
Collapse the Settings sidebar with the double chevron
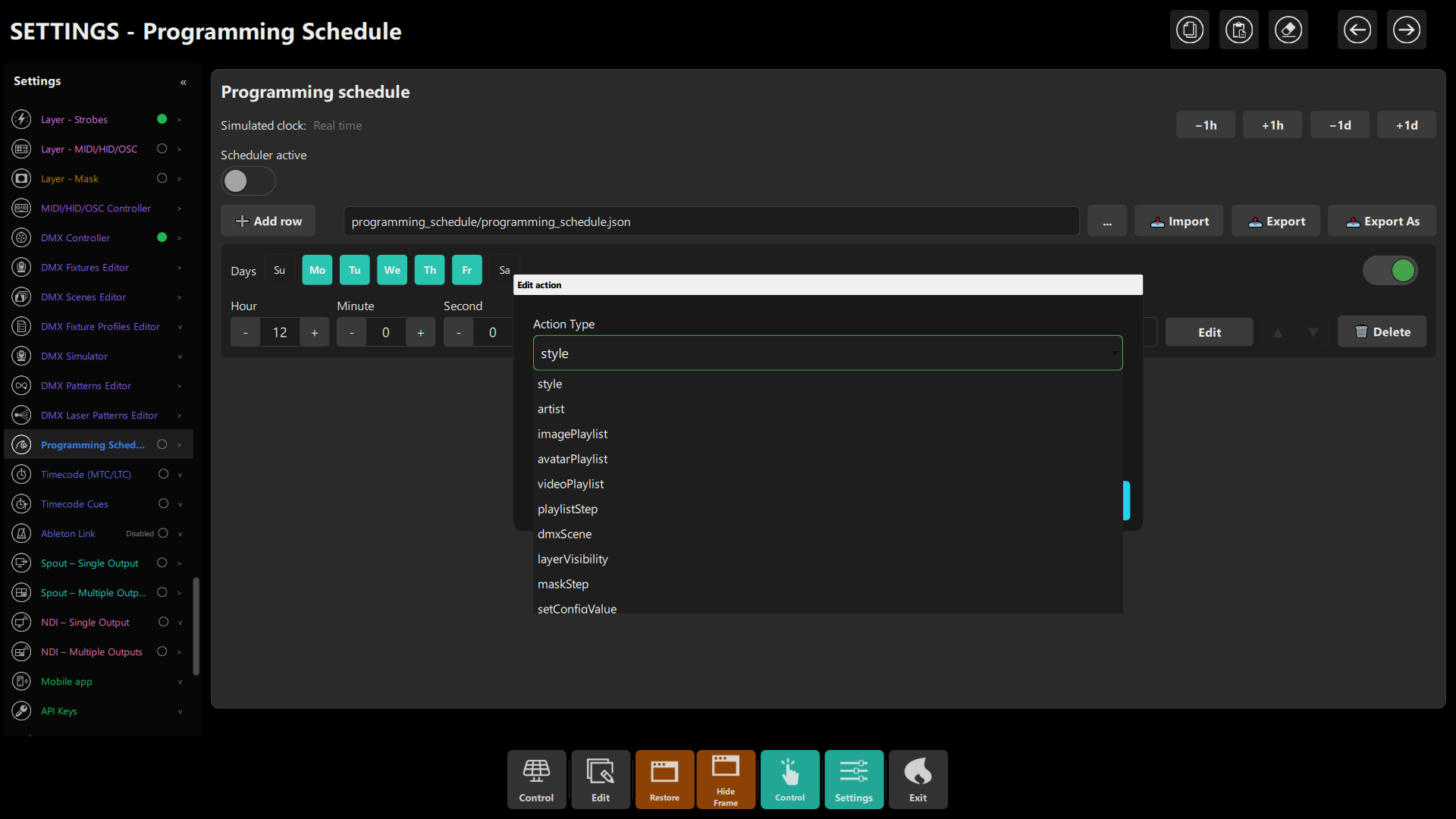point(183,82)
